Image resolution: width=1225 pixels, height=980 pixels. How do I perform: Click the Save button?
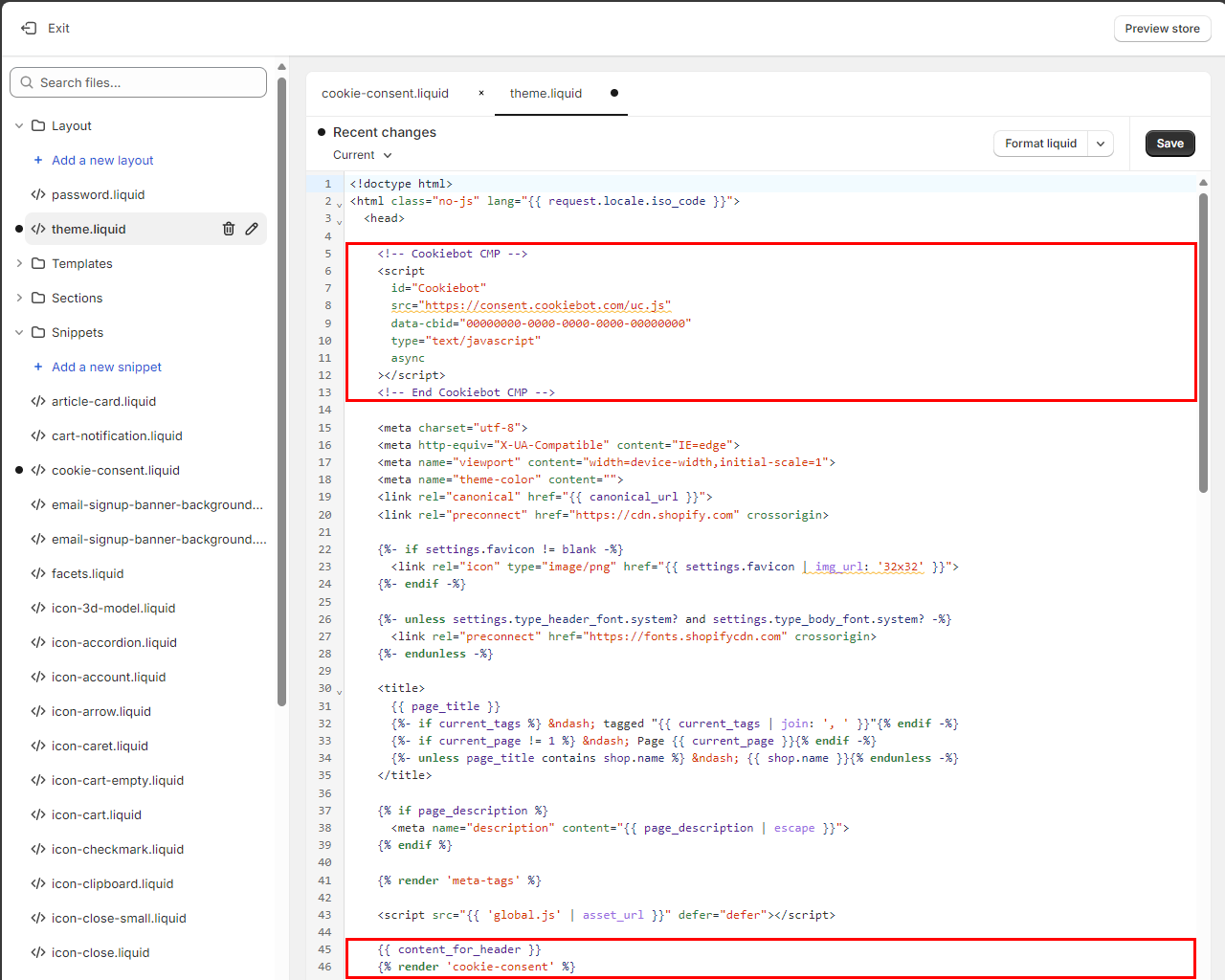click(1169, 144)
